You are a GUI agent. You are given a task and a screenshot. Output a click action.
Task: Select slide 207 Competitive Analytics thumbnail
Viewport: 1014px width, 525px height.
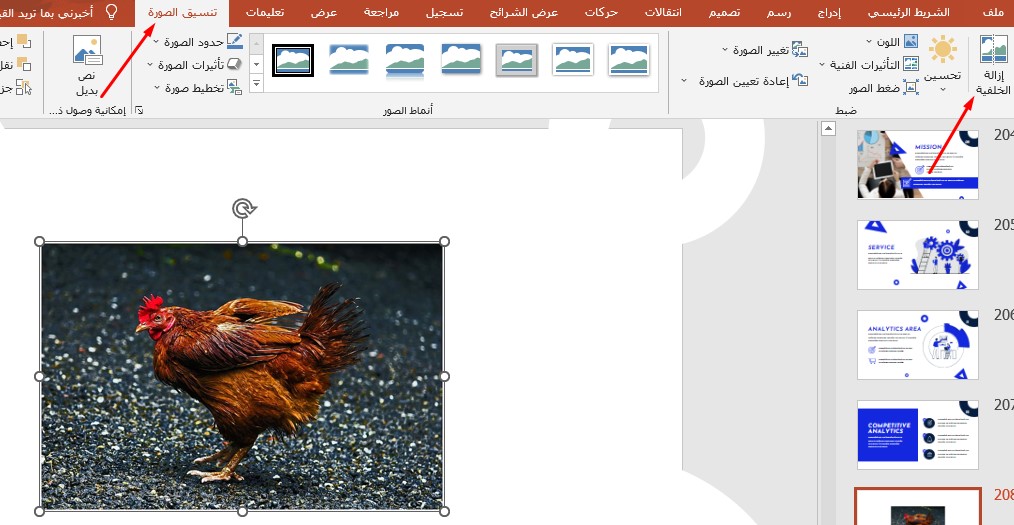pos(918,434)
